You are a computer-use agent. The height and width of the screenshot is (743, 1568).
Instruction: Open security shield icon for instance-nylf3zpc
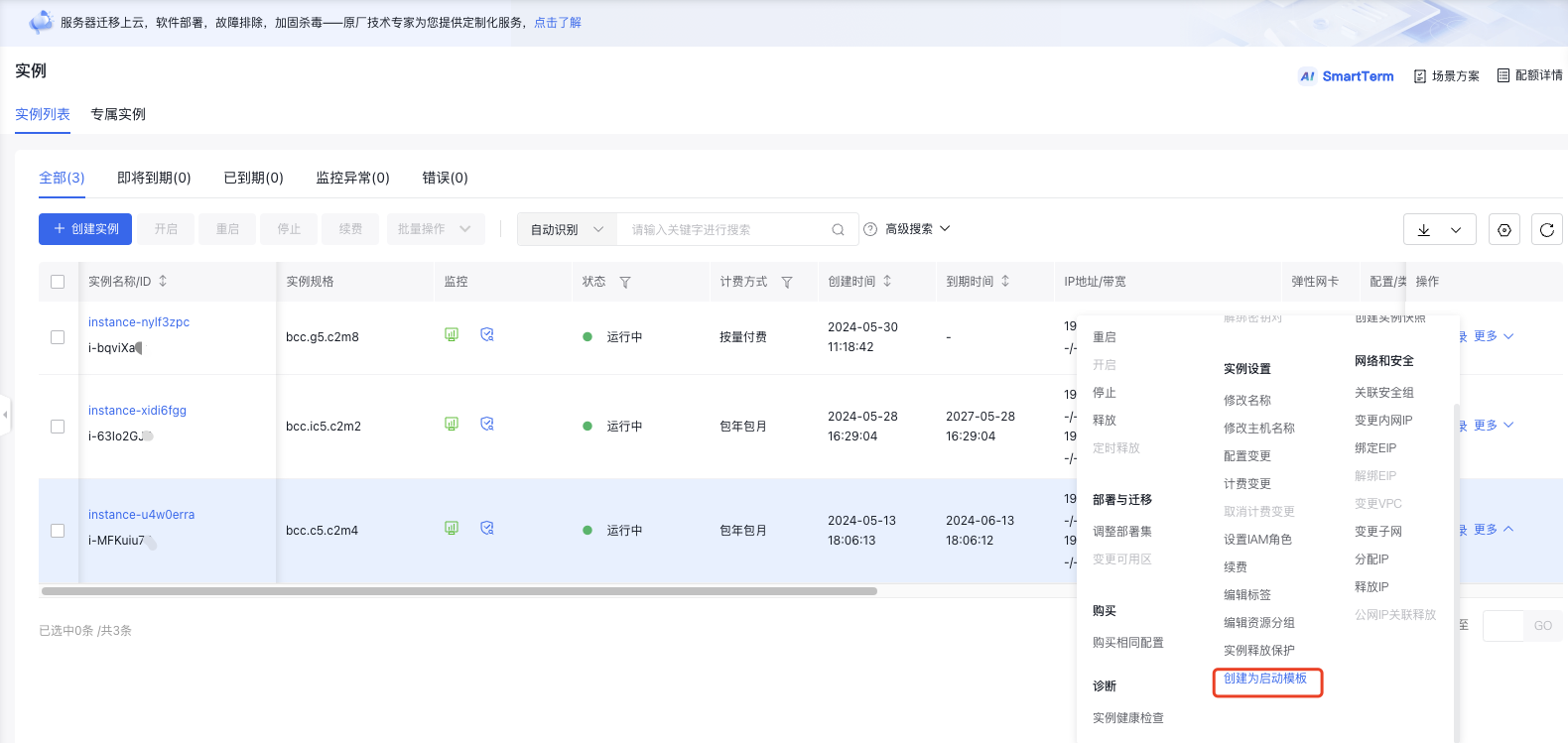(487, 334)
